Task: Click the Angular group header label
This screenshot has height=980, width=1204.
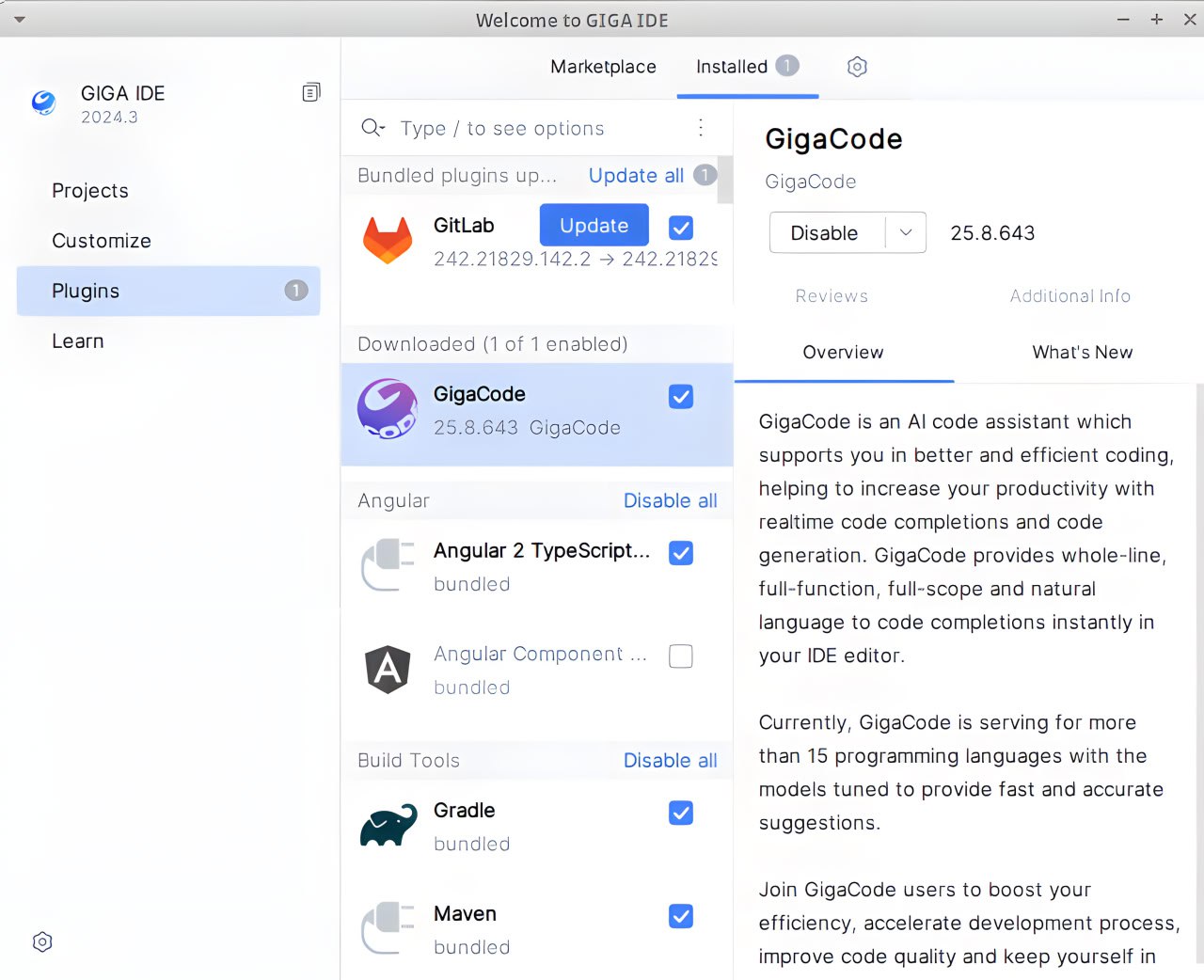Action: [394, 501]
